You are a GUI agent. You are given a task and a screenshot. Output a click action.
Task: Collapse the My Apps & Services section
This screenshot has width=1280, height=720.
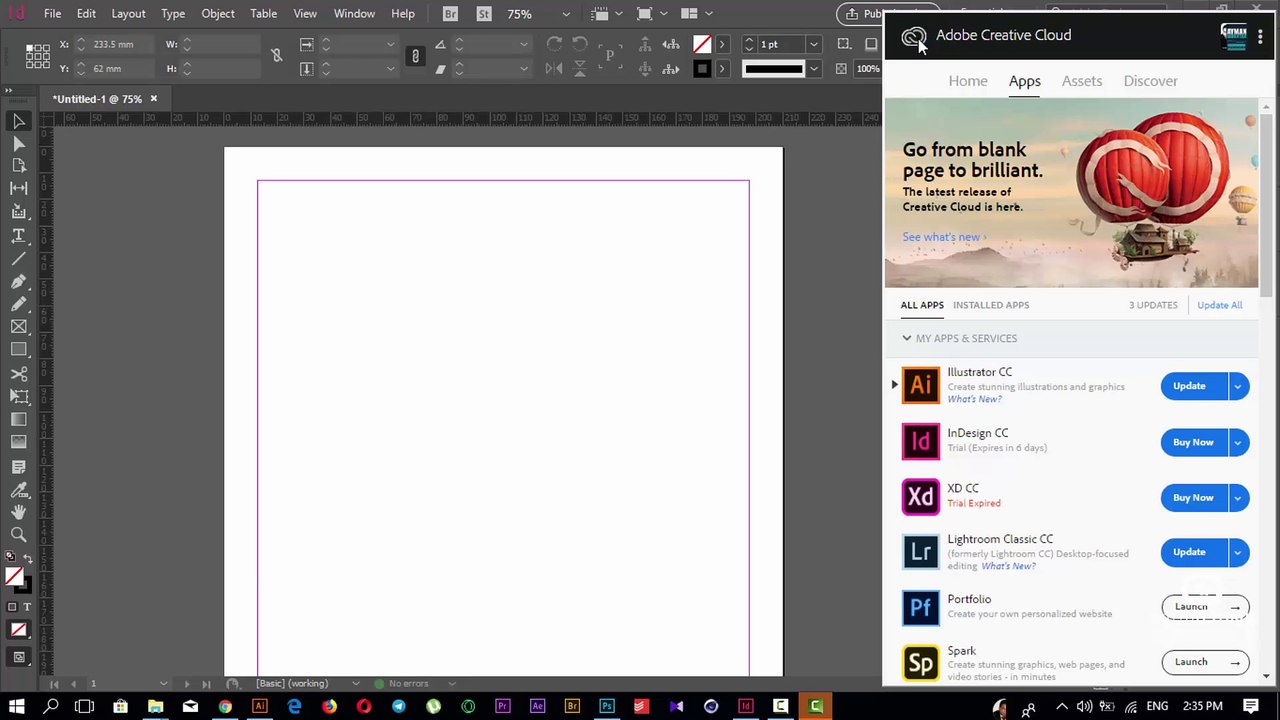pyautogui.click(x=907, y=338)
